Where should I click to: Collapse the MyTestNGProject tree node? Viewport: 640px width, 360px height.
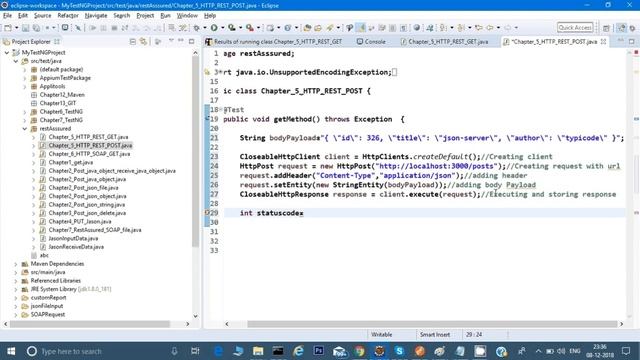(7, 53)
